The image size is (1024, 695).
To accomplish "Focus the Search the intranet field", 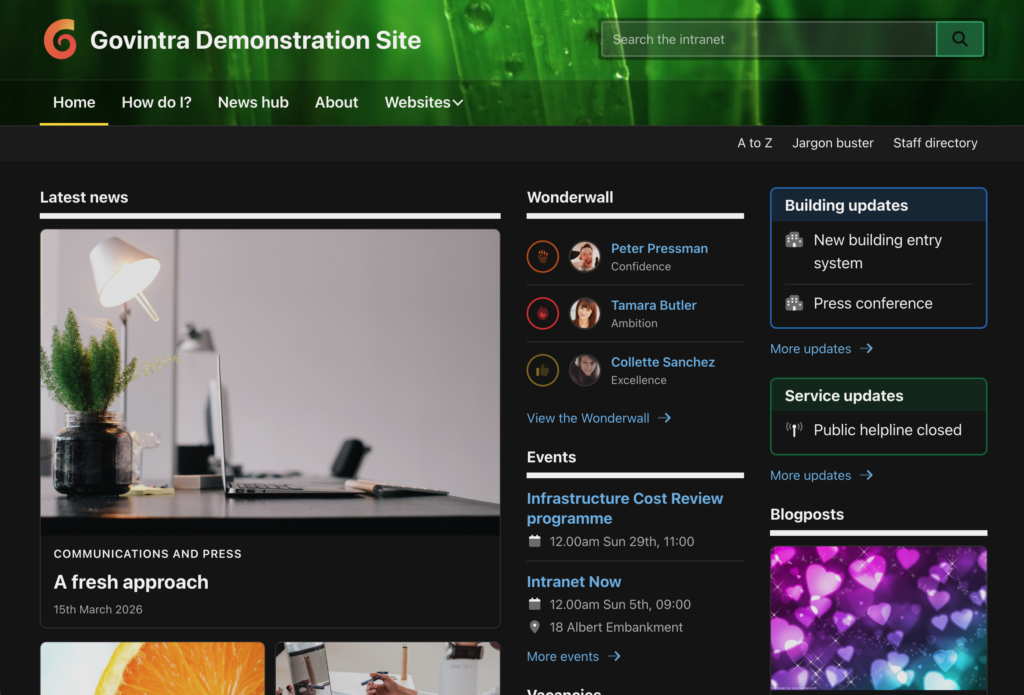I will (768, 39).
